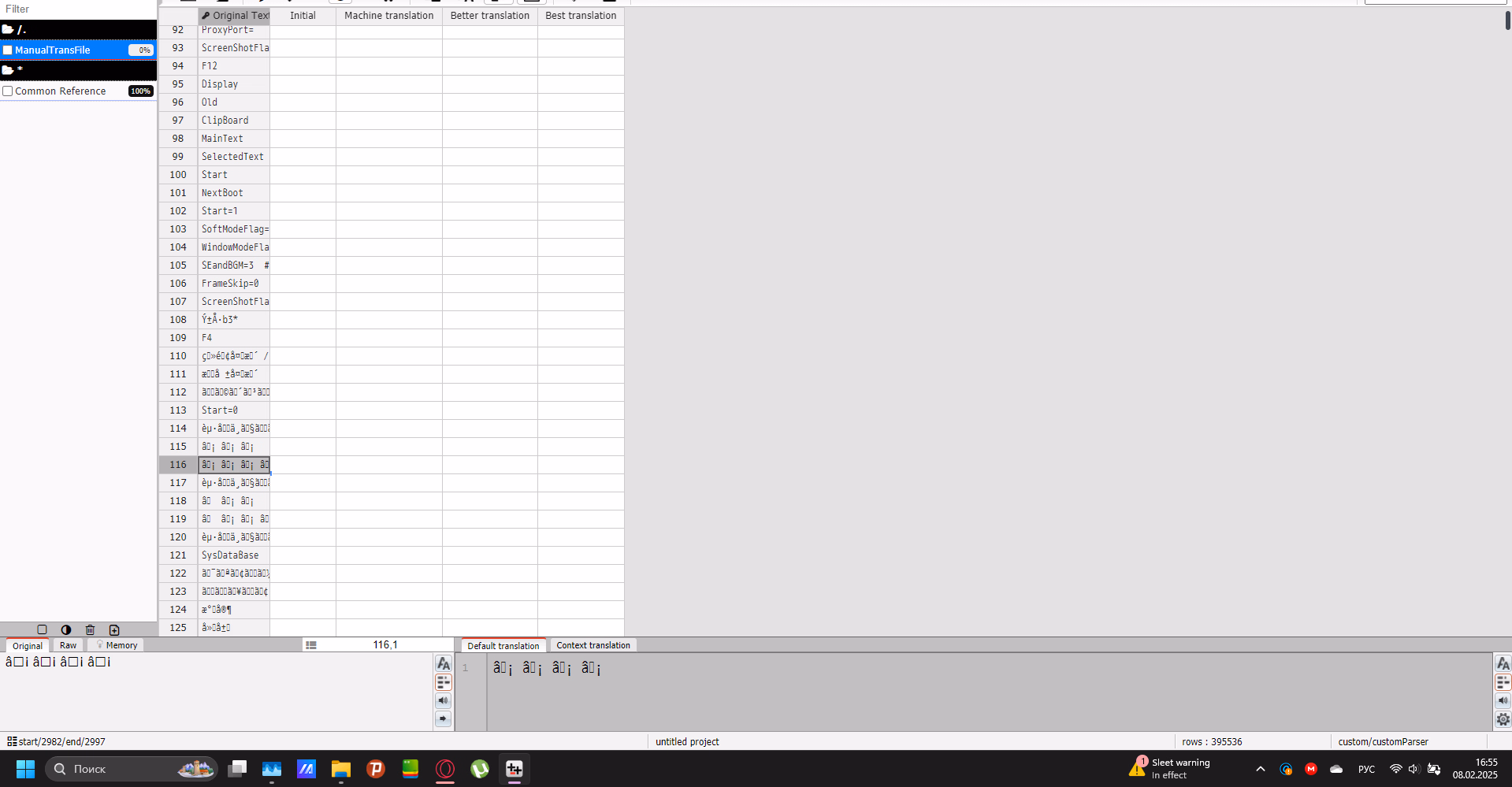Toggle the text alignment icon beside the translation editor

coord(1503,682)
